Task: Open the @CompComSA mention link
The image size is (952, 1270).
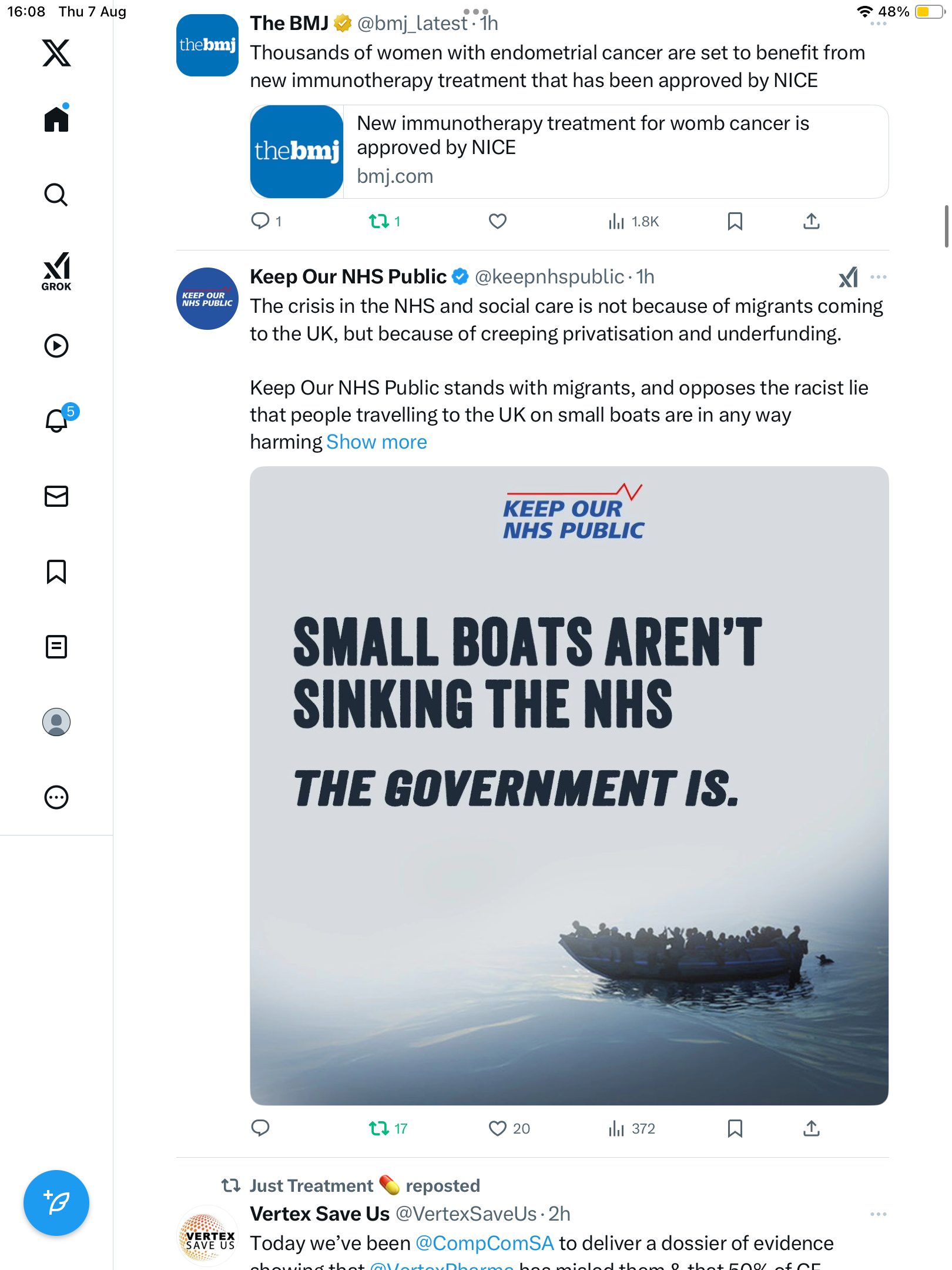Action: pos(484,1243)
